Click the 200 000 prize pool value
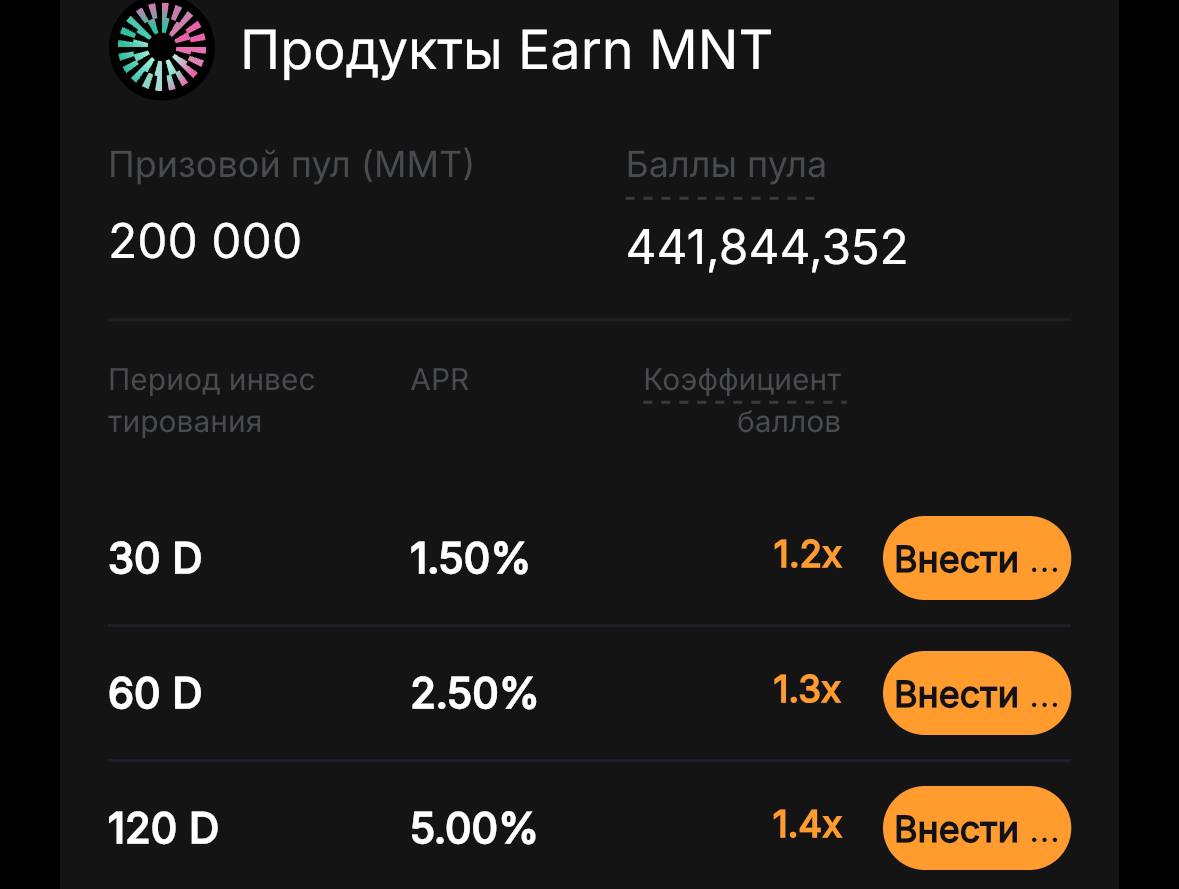 click(204, 240)
